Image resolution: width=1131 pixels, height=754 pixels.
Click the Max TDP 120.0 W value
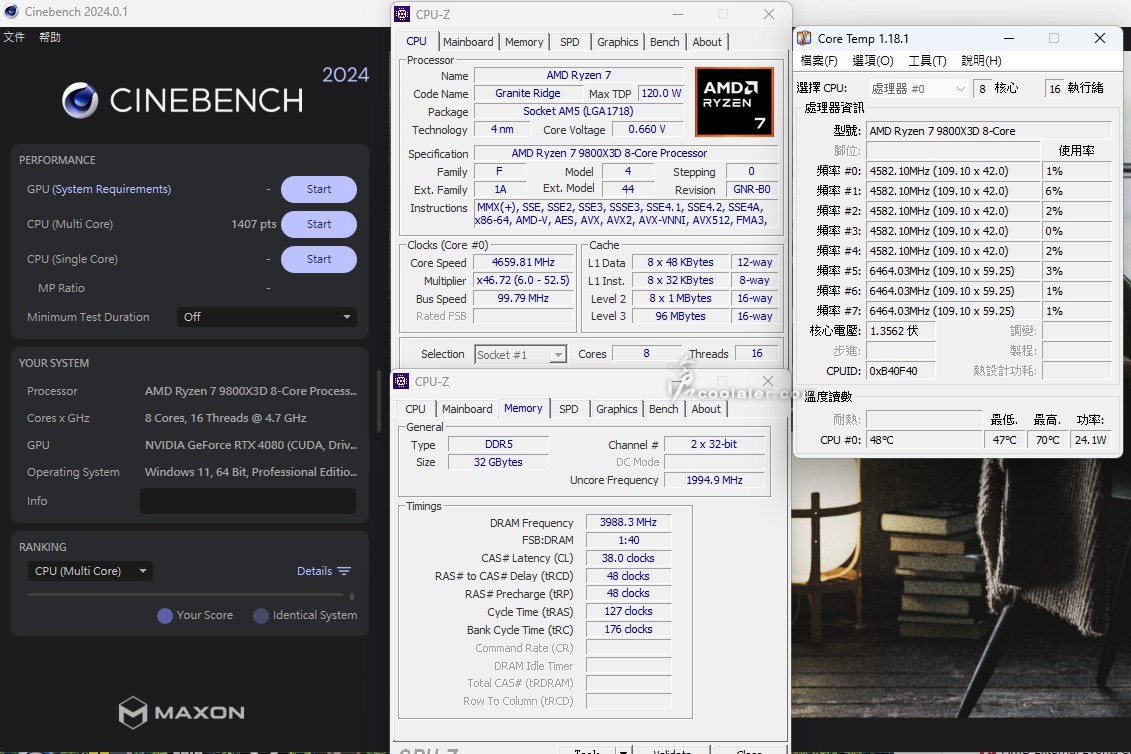(x=661, y=93)
